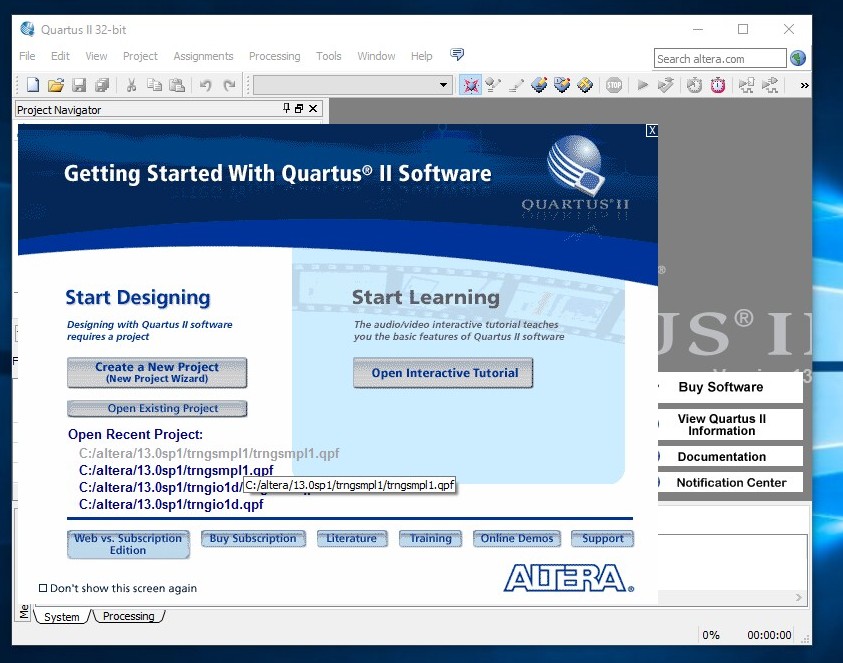Open the Help menu
843x663 pixels.
[422, 56]
